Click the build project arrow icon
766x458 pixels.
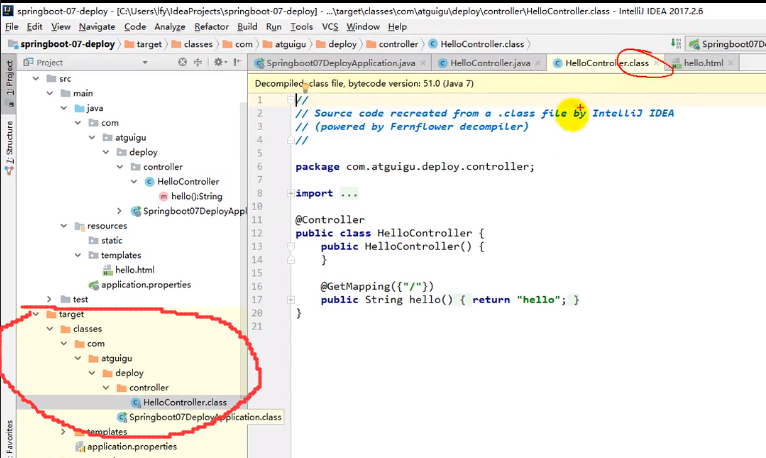click(x=676, y=44)
